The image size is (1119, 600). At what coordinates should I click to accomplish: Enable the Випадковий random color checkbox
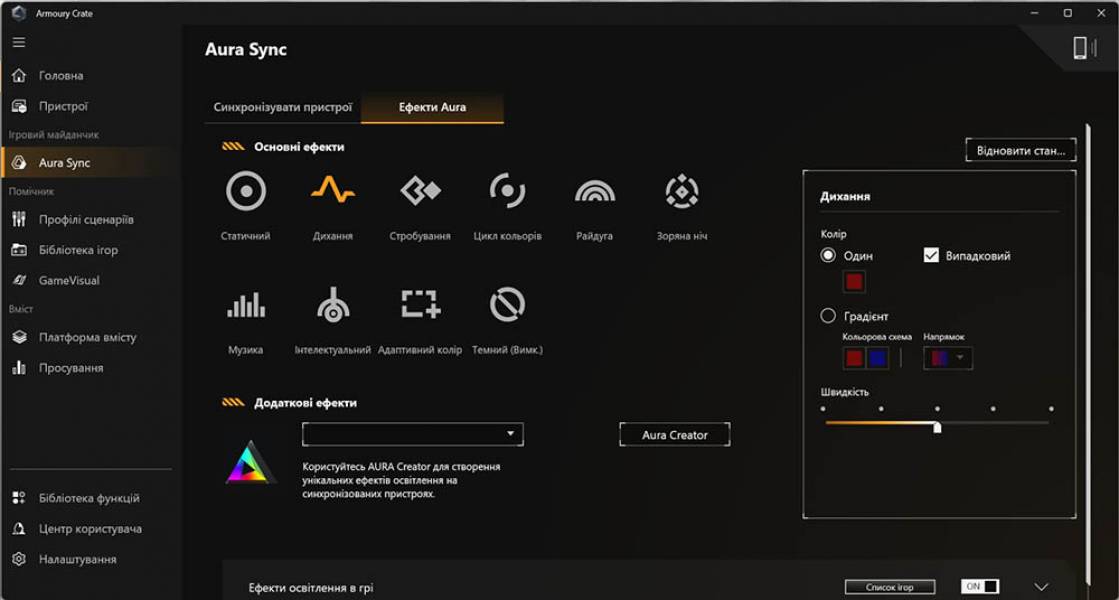click(931, 256)
